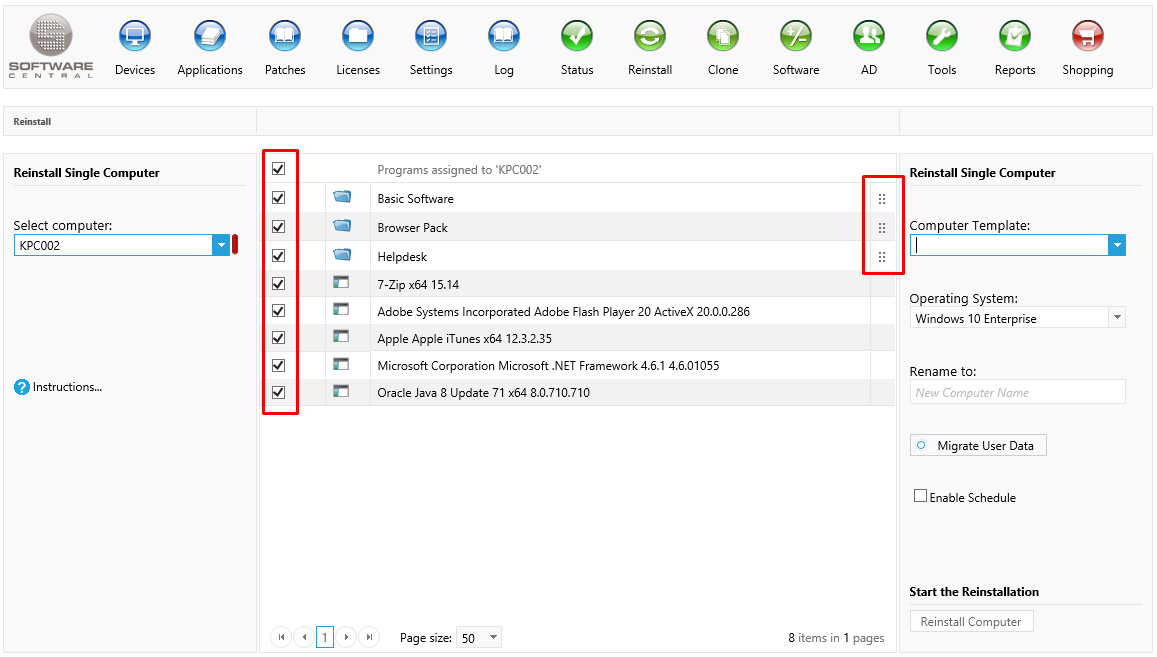1157x657 pixels.
Task: Click the Rename to input field
Action: pyautogui.click(x=1016, y=393)
